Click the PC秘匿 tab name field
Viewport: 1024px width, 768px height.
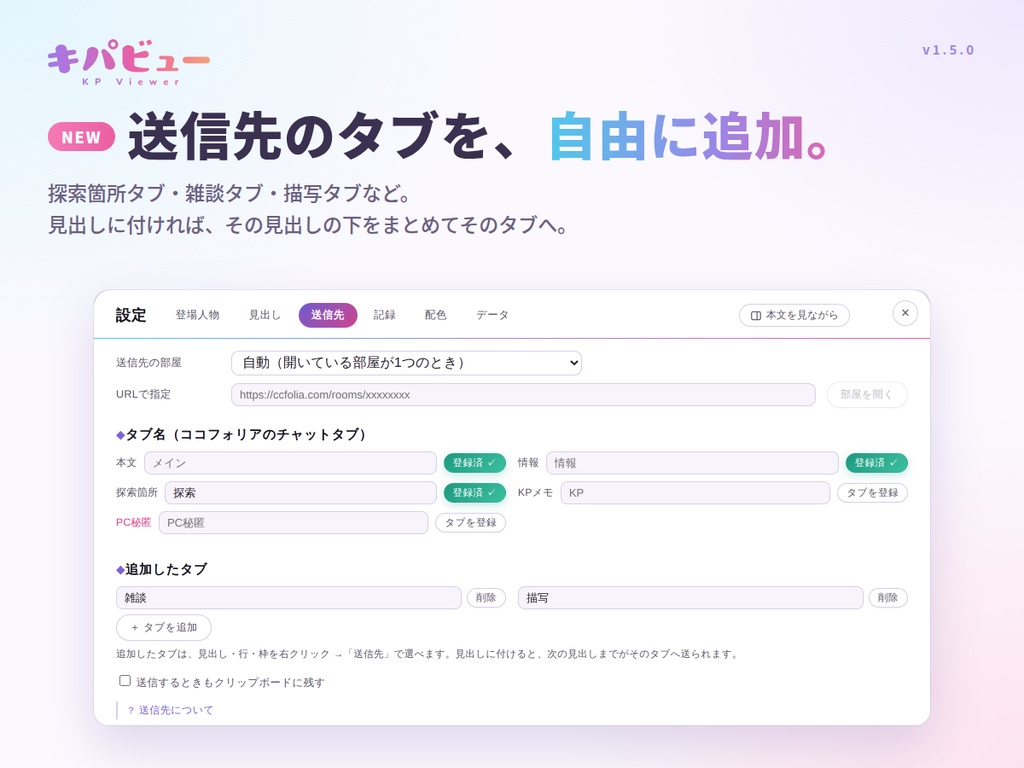pos(293,523)
